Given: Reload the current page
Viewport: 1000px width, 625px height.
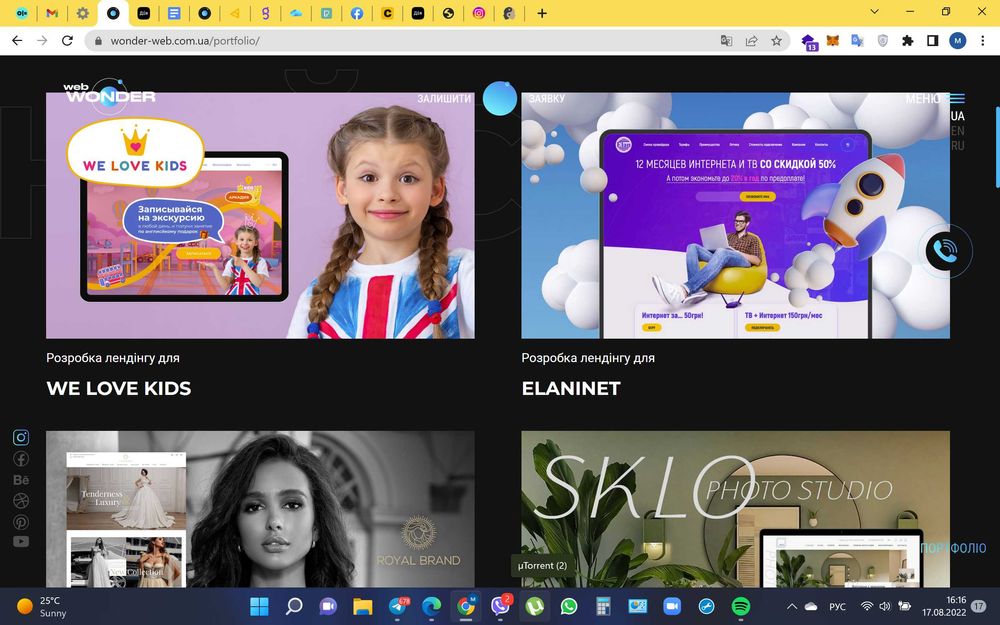Looking at the screenshot, I should coord(67,41).
